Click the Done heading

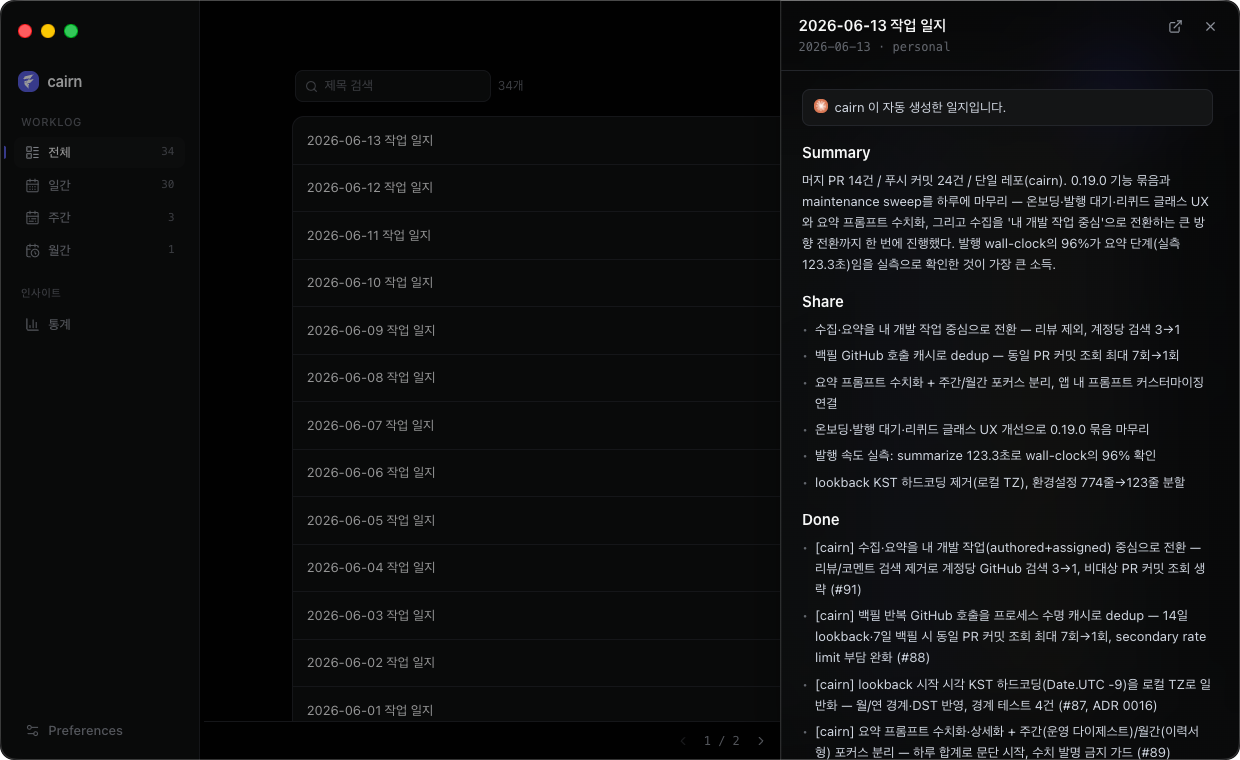(821, 520)
